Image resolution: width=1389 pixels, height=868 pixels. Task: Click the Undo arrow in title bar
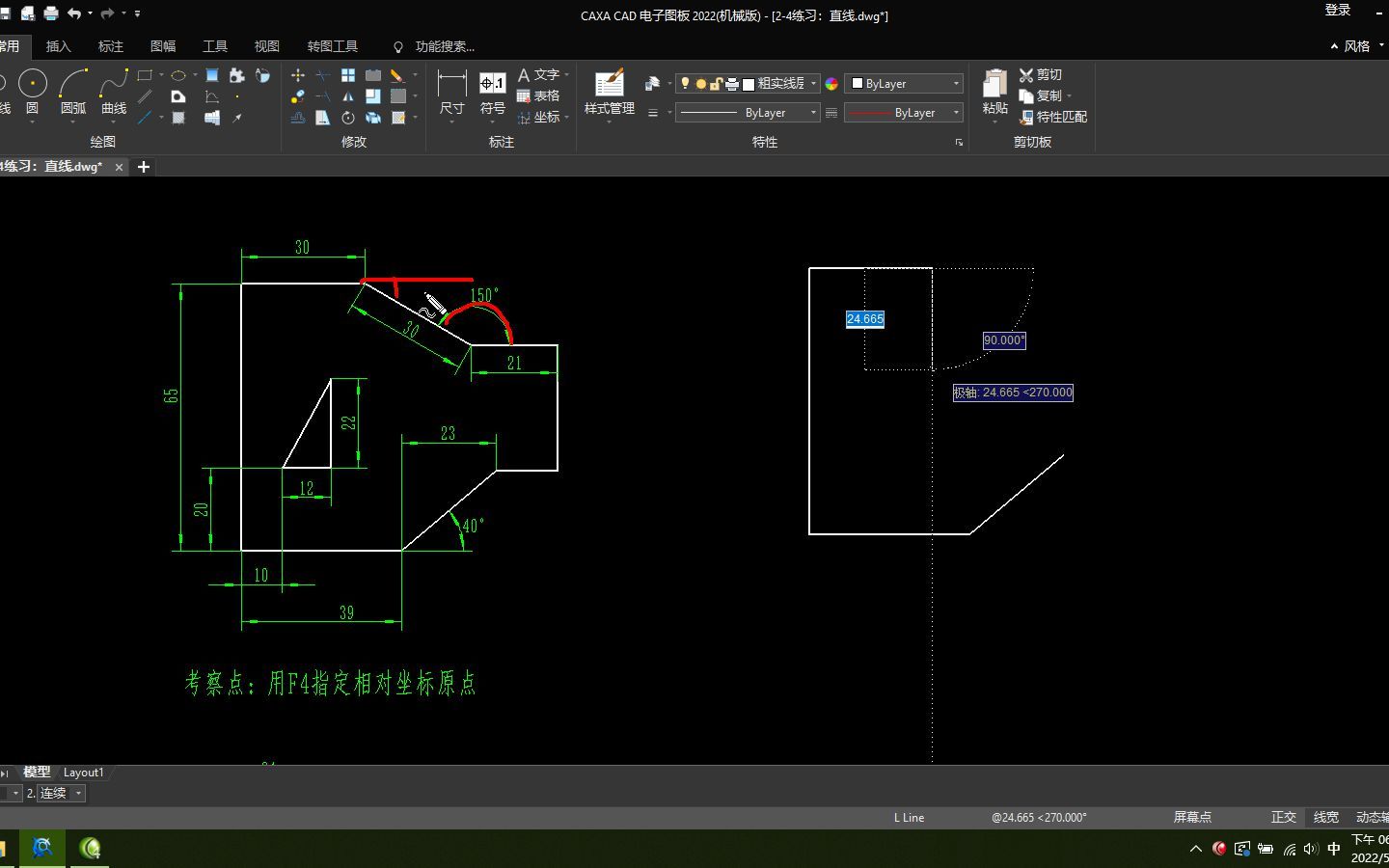tap(74, 14)
